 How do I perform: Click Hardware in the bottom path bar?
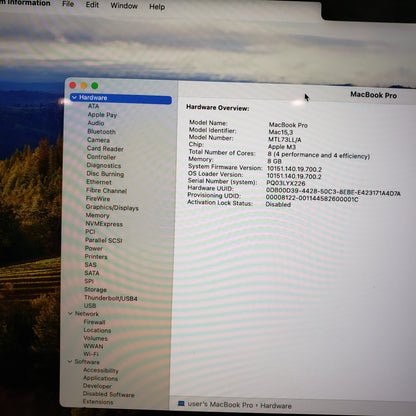point(276,406)
